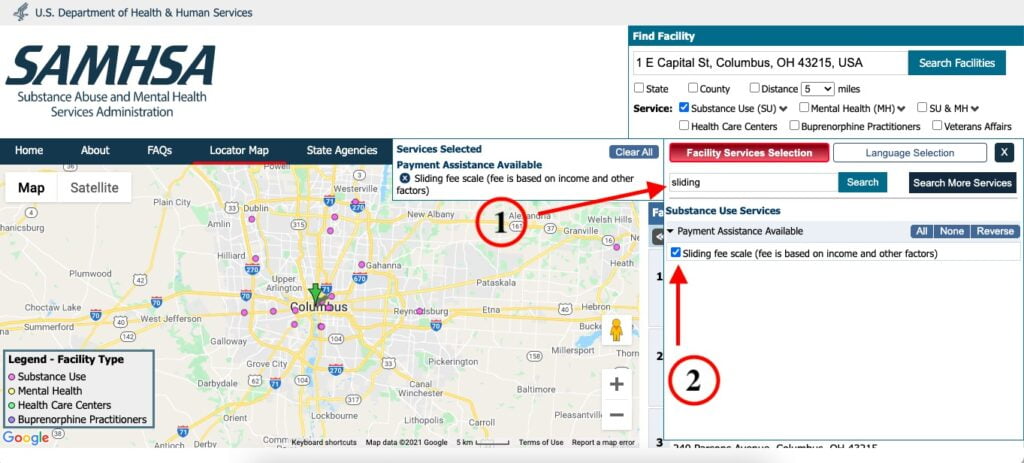Click the Substance Use Services heading
1024x463 pixels.
(x=723, y=211)
